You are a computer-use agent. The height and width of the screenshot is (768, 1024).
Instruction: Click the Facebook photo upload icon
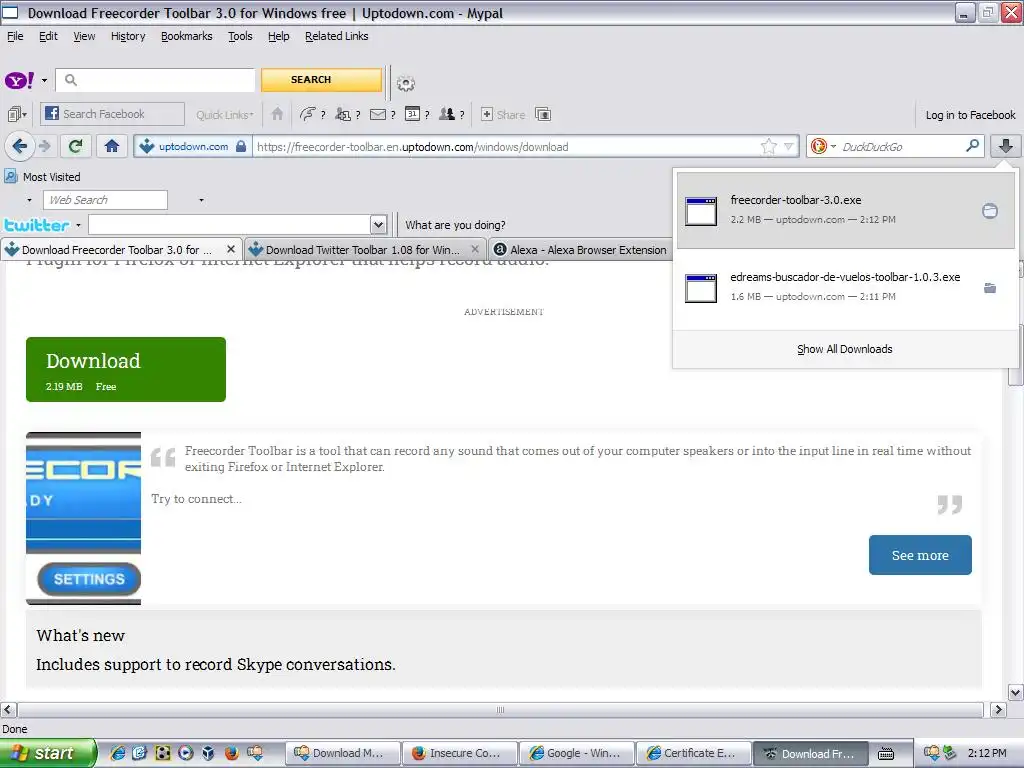pyautogui.click(x=543, y=114)
